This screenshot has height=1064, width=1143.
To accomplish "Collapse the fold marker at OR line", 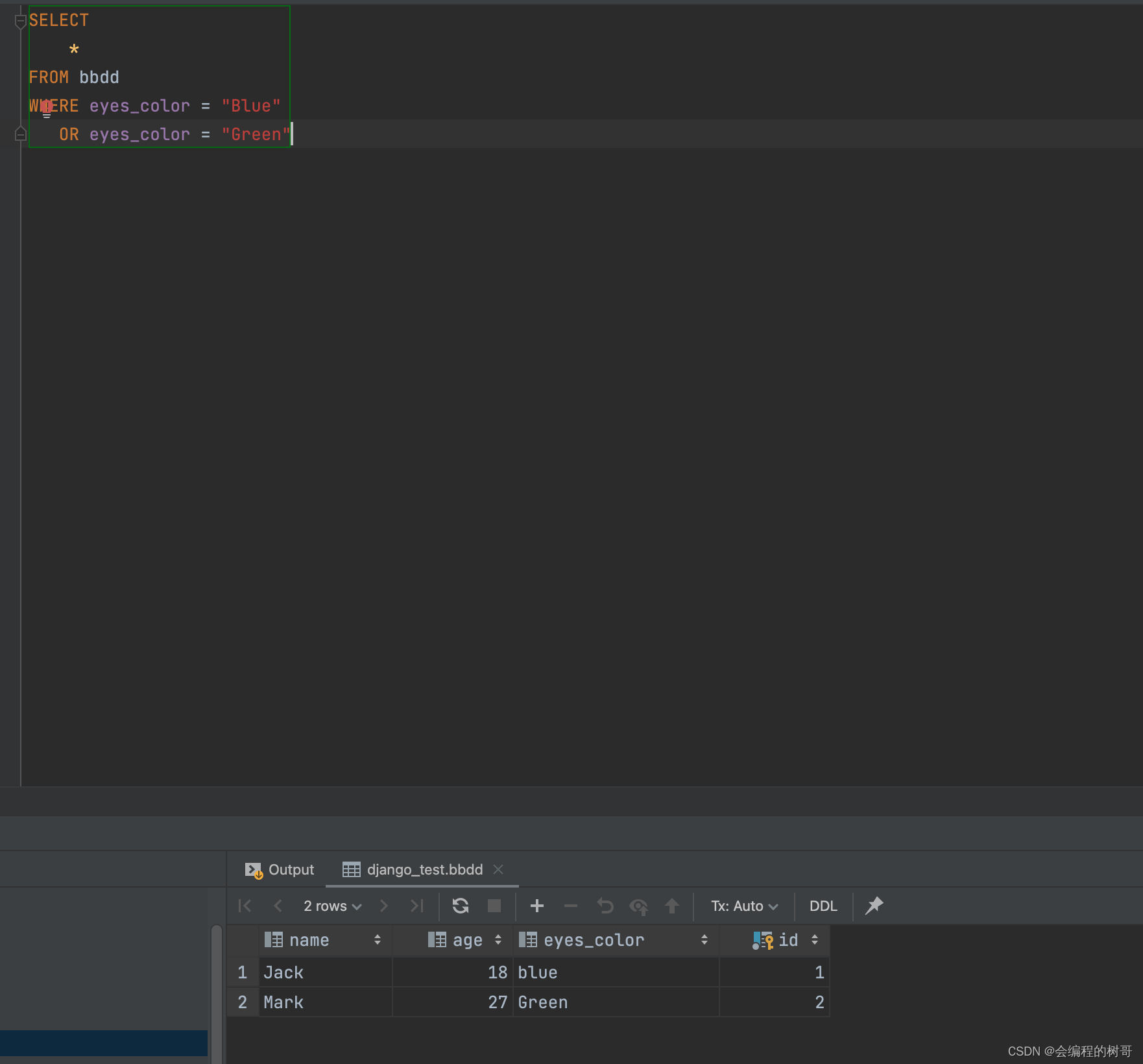I will click(x=20, y=134).
